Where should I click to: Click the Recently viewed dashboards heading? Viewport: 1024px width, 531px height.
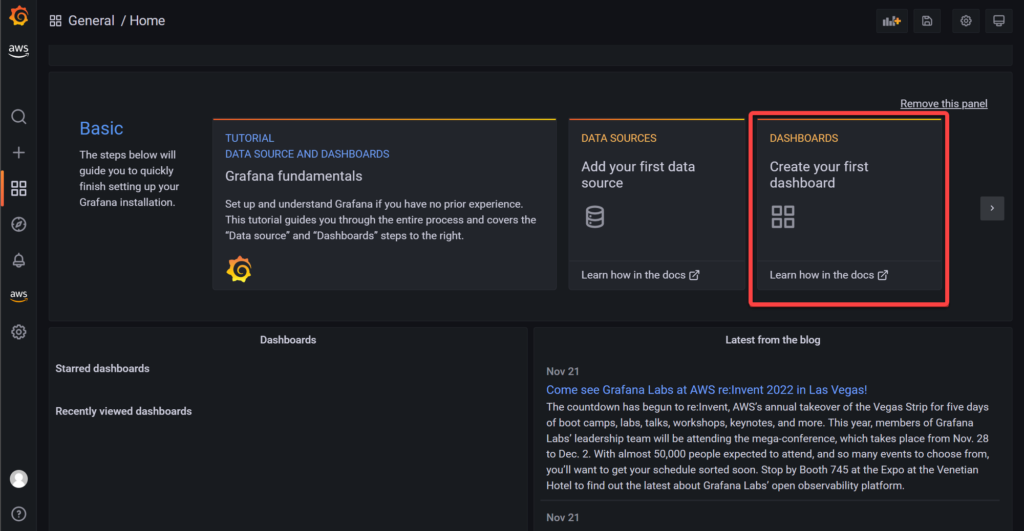click(x=123, y=411)
